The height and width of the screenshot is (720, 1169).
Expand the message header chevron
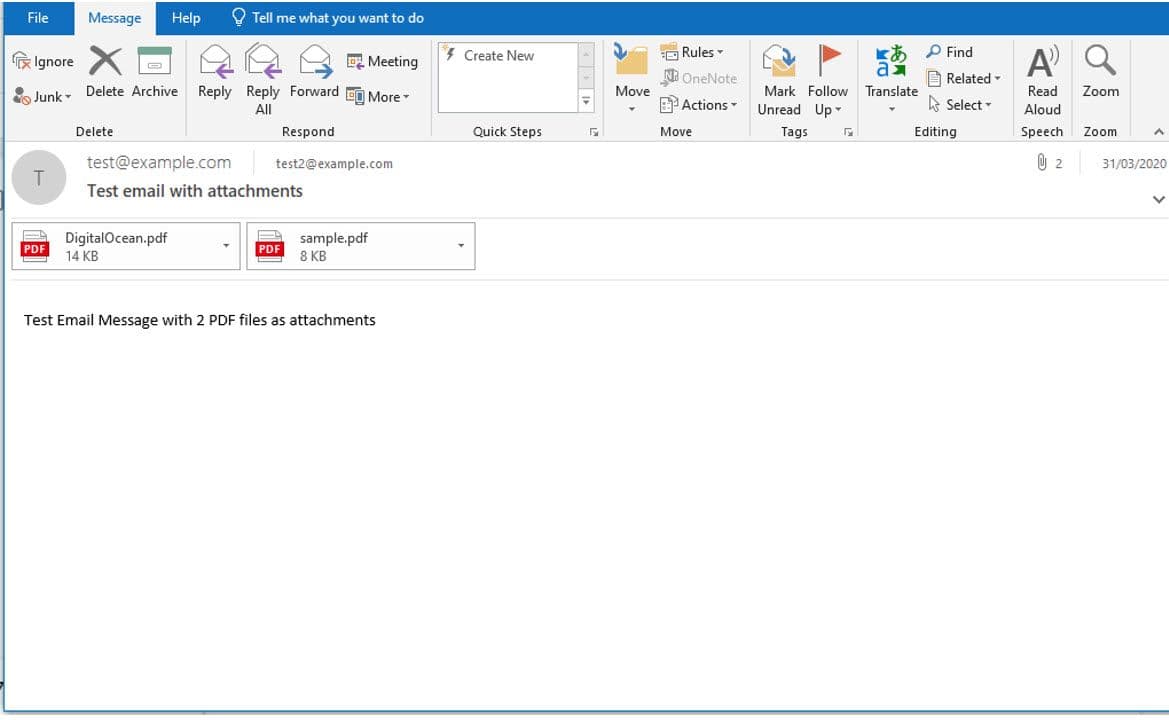(1158, 199)
